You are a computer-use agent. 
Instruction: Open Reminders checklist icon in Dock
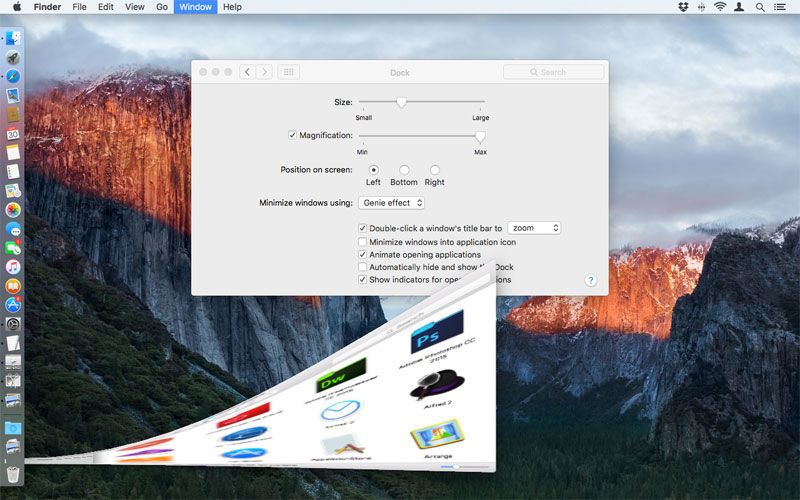[x=13, y=171]
